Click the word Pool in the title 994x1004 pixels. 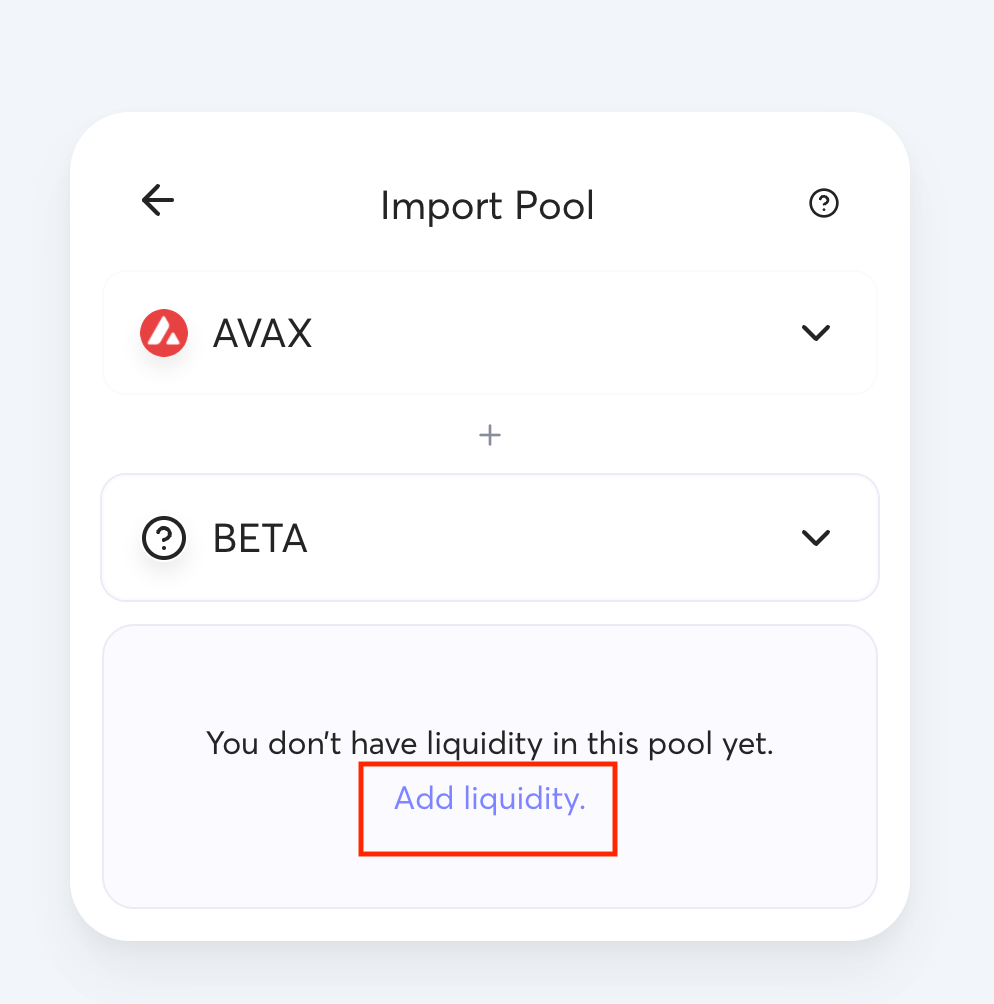tap(554, 206)
